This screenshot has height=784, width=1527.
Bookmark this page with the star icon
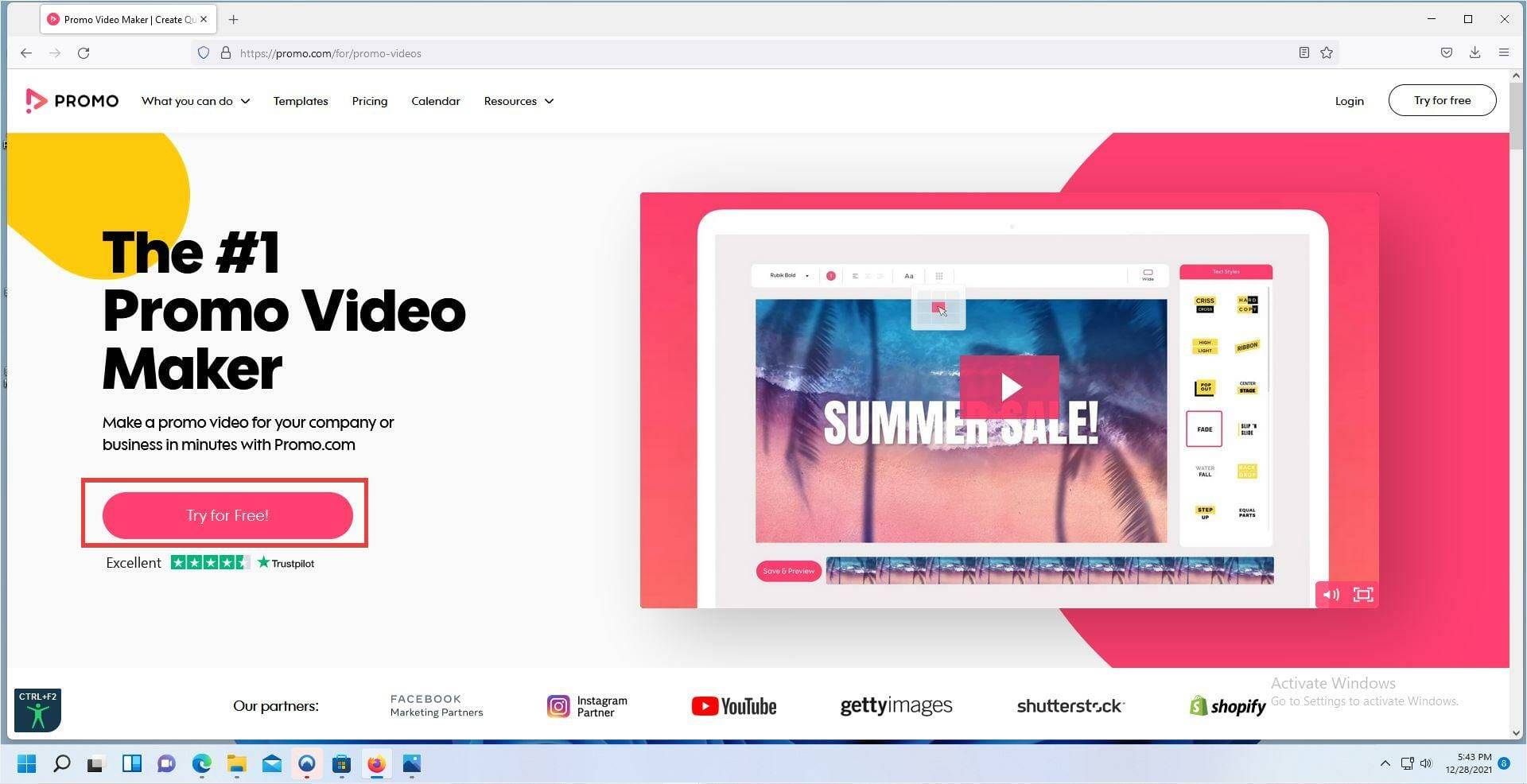click(1327, 53)
